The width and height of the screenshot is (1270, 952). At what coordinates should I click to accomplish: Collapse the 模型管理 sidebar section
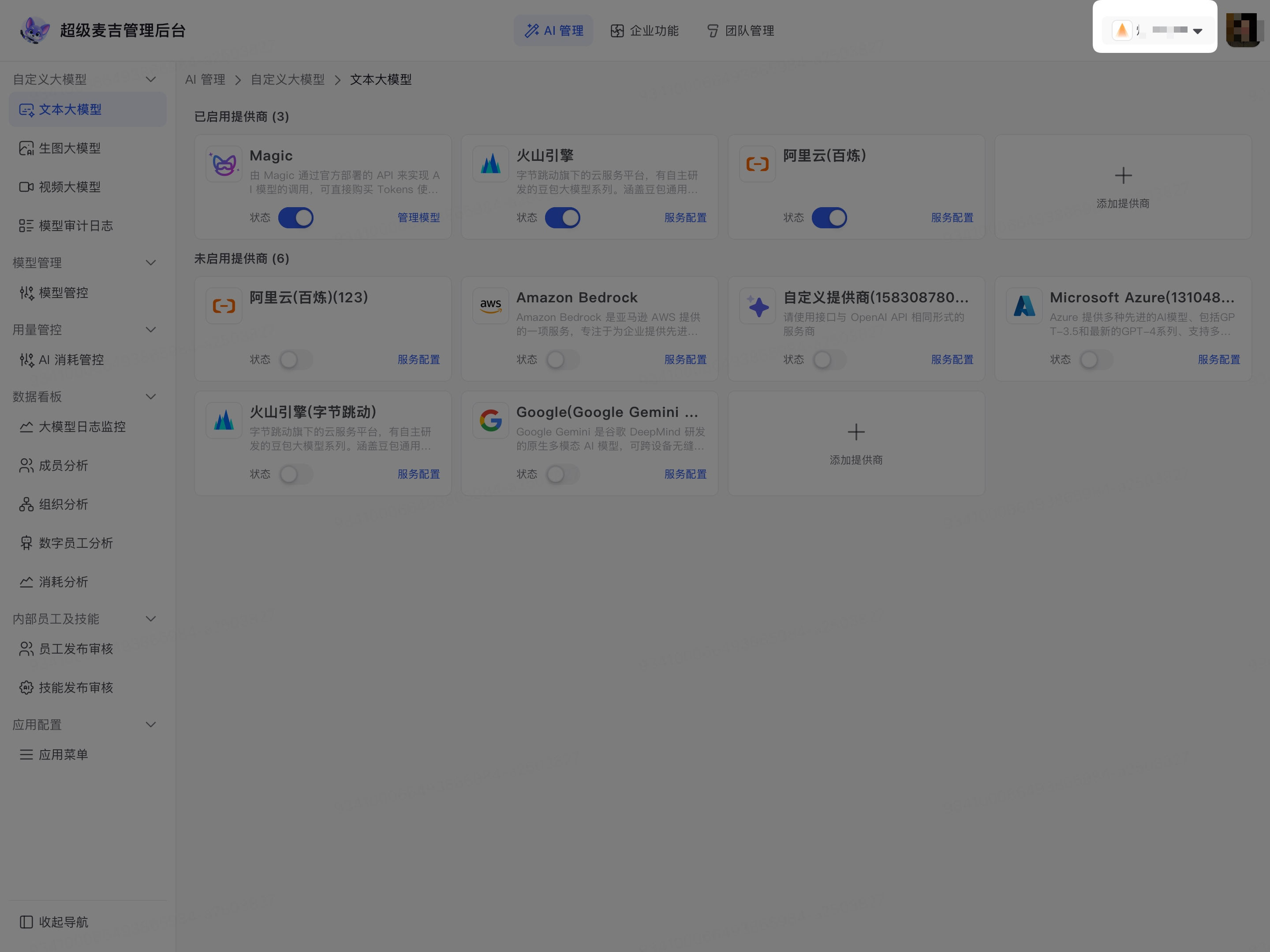151,263
